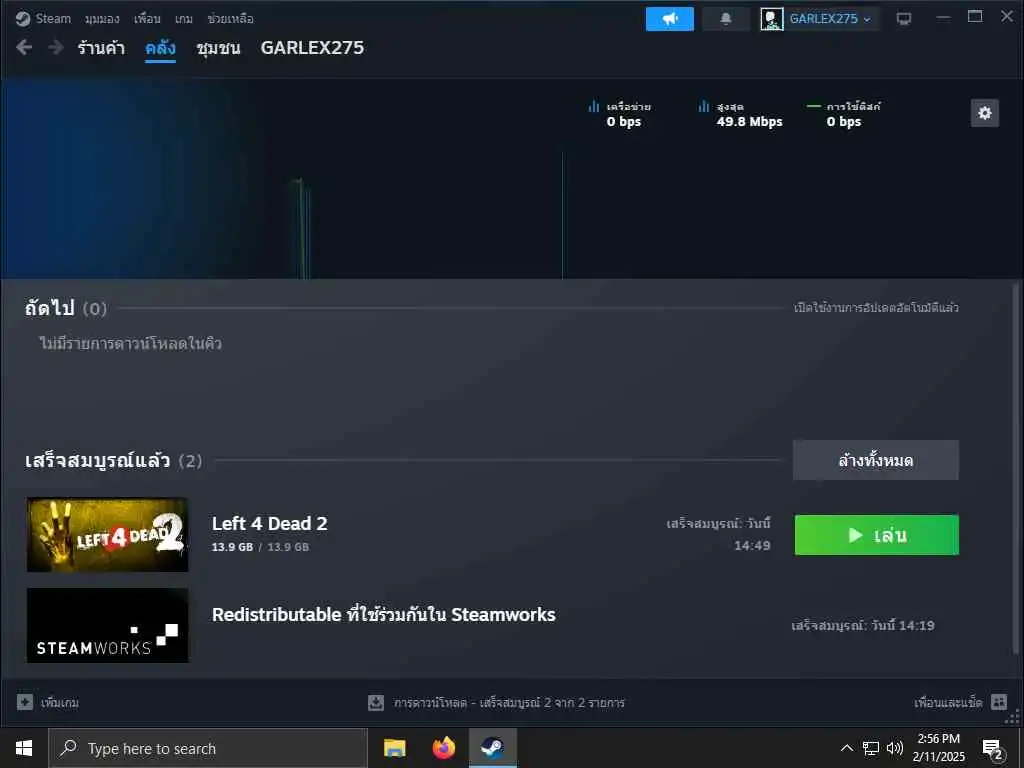This screenshot has width=1024, height=768.
Task: Show hidden system tray icons
Action: [x=846, y=748]
